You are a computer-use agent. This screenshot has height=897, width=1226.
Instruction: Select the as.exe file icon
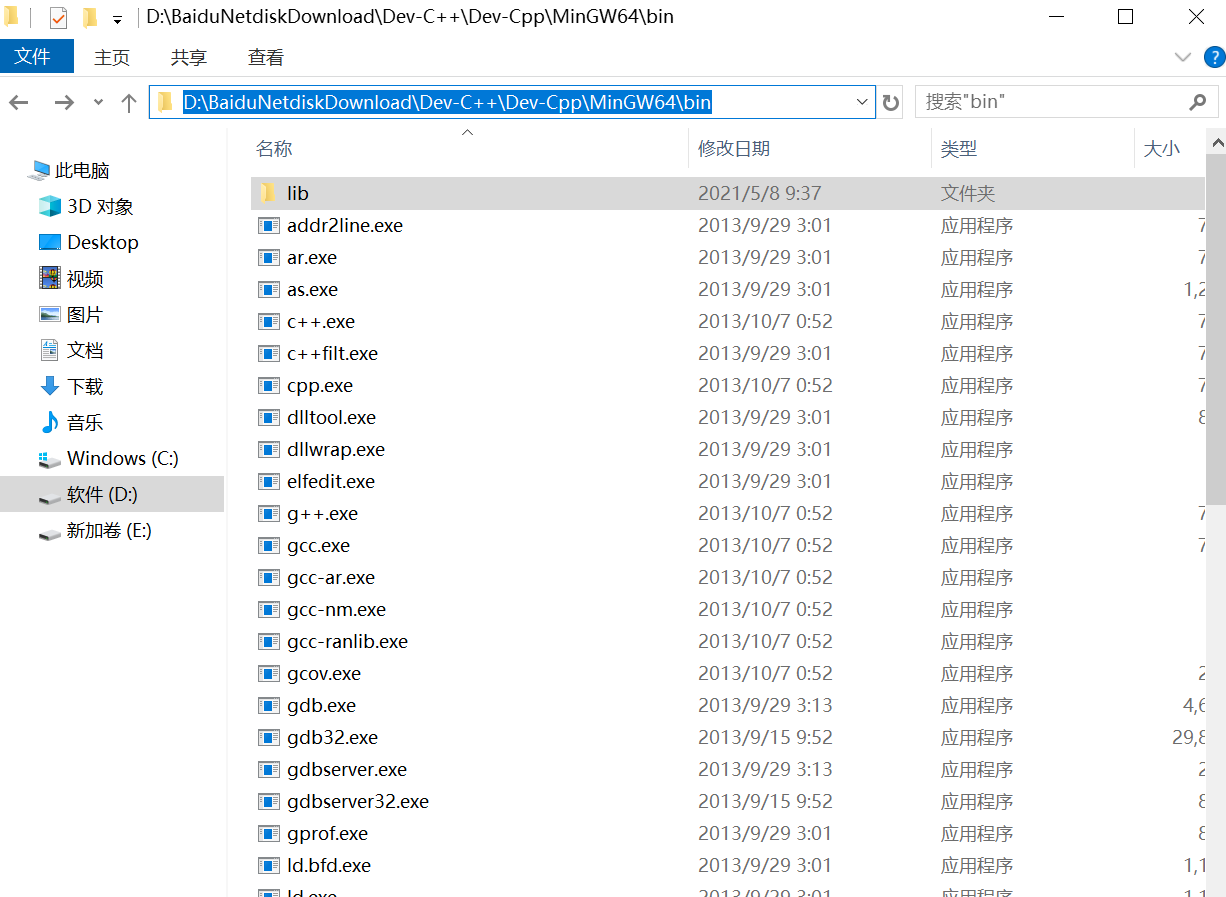(x=268, y=290)
